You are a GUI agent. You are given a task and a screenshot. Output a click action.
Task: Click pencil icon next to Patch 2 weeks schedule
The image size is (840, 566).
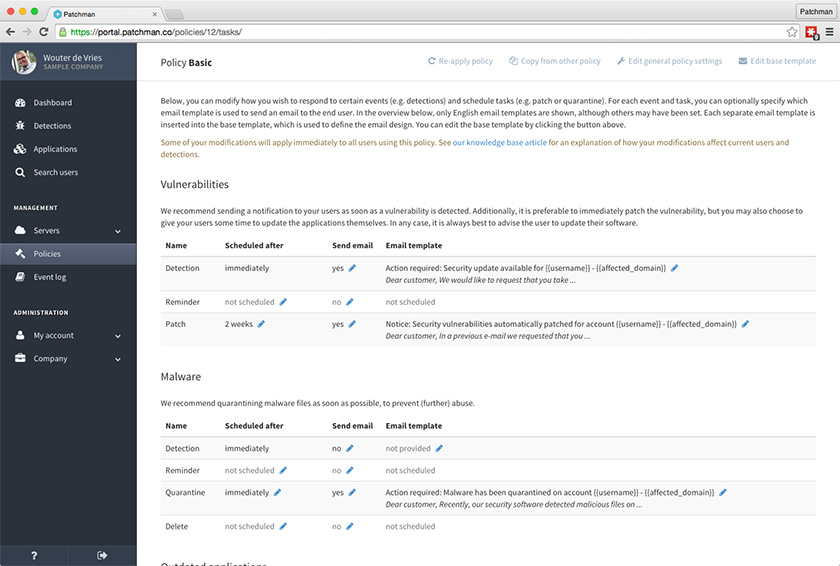(262, 324)
